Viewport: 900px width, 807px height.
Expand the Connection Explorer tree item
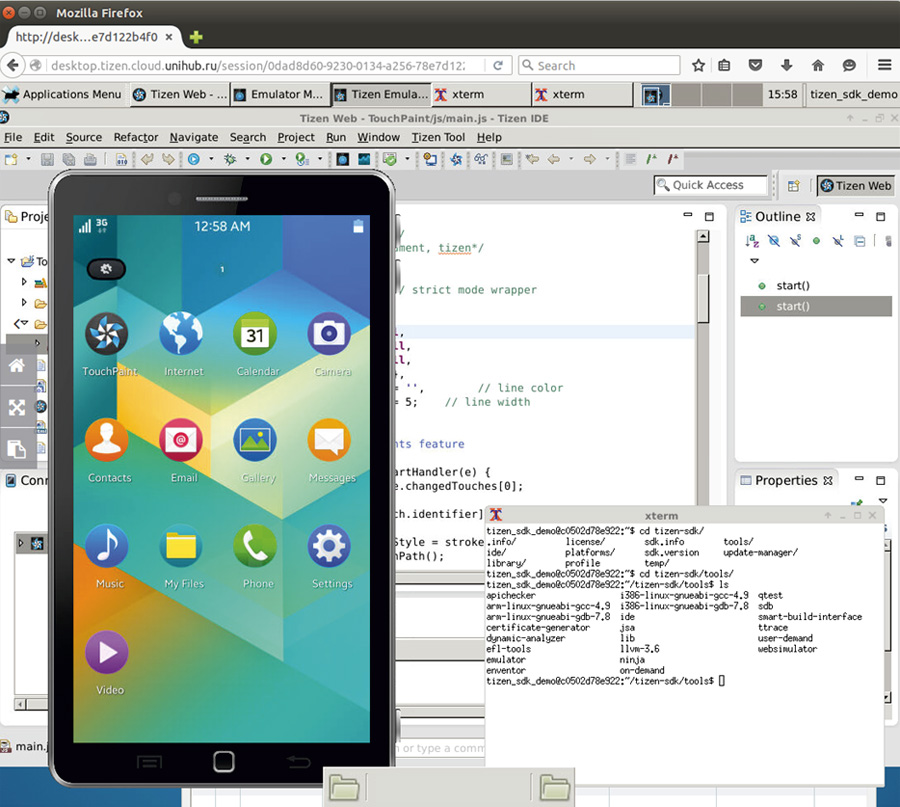pyautogui.click(x=21, y=542)
